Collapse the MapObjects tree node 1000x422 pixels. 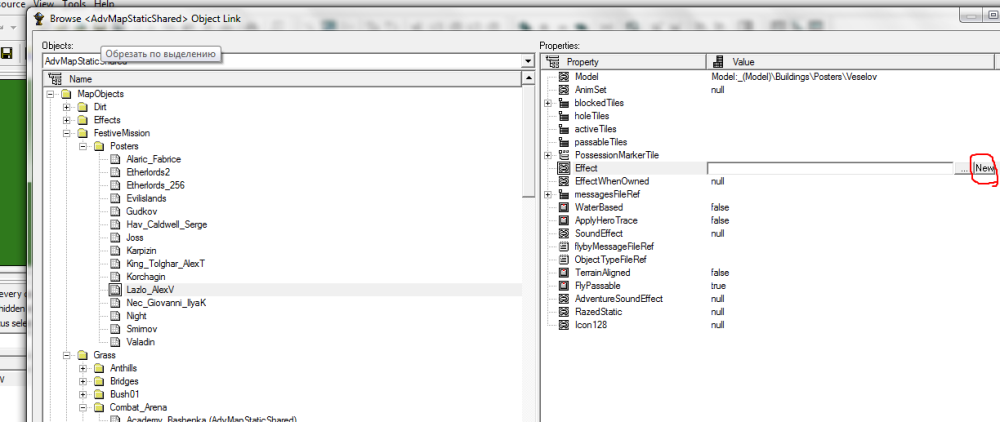pos(50,94)
